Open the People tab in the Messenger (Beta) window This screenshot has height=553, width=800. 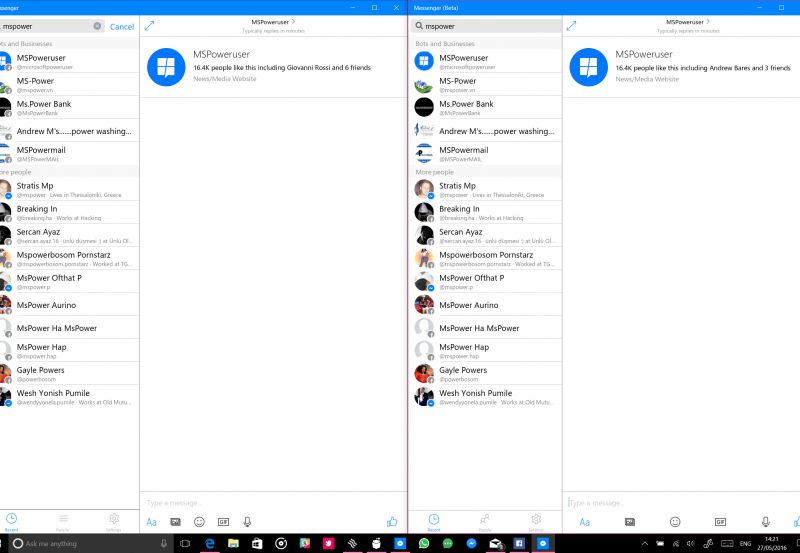485,522
